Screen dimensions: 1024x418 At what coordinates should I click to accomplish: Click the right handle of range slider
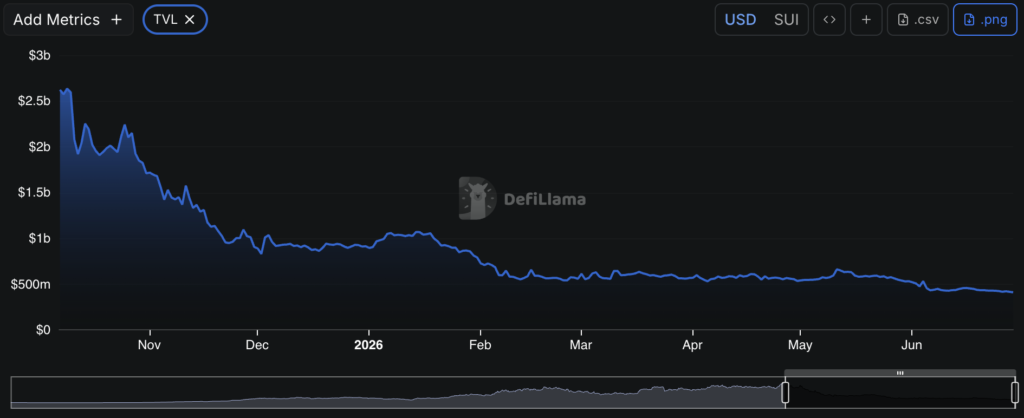click(x=1015, y=392)
